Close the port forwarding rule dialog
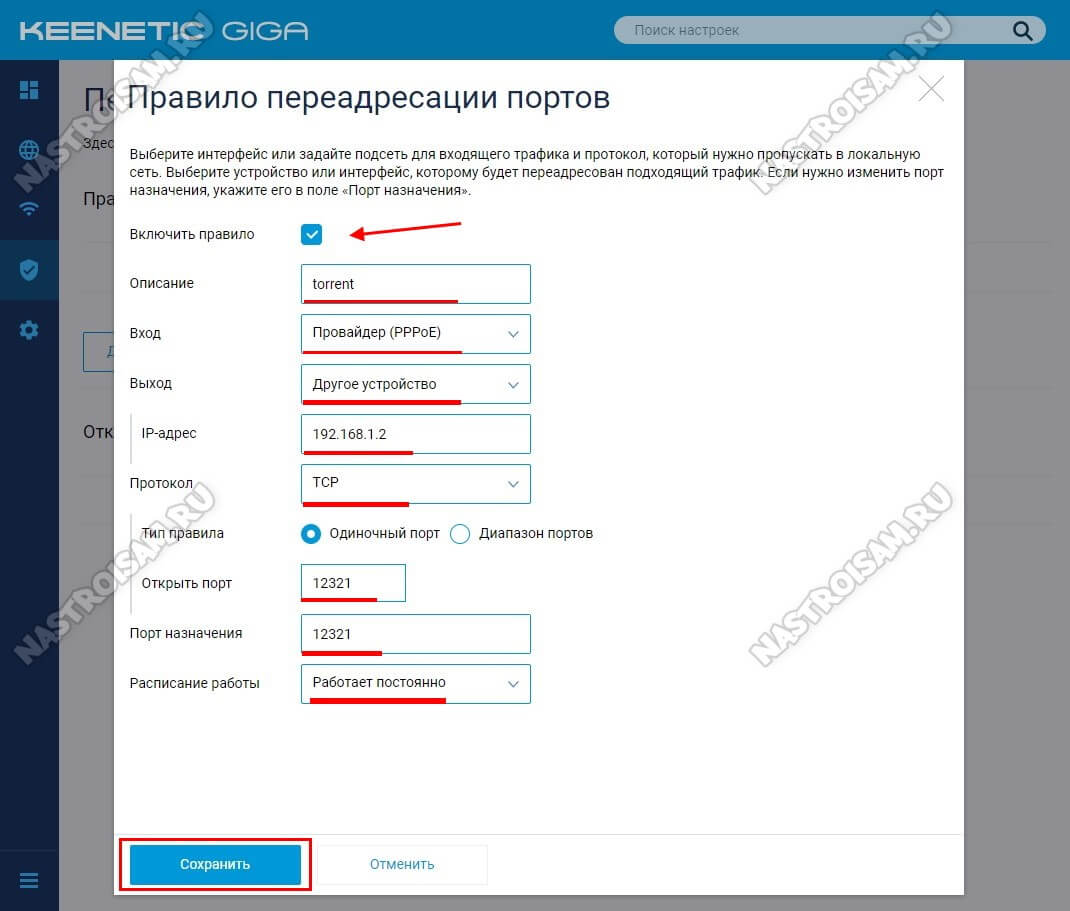The height and width of the screenshot is (911, 1070). pyautogui.click(x=931, y=89)
